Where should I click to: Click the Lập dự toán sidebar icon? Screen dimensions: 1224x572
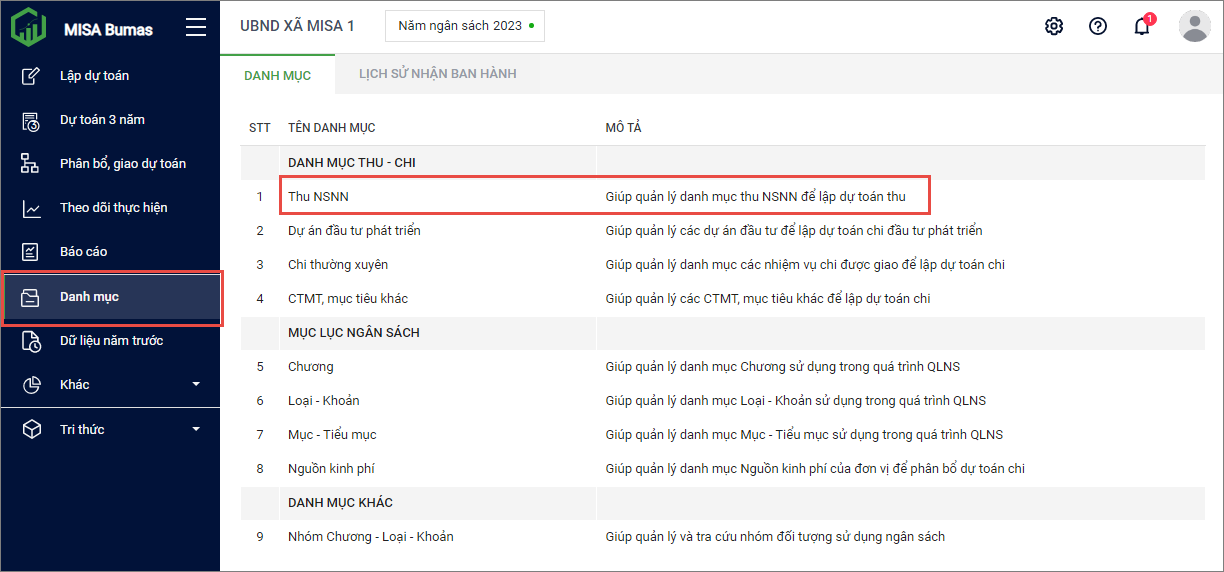31,76
